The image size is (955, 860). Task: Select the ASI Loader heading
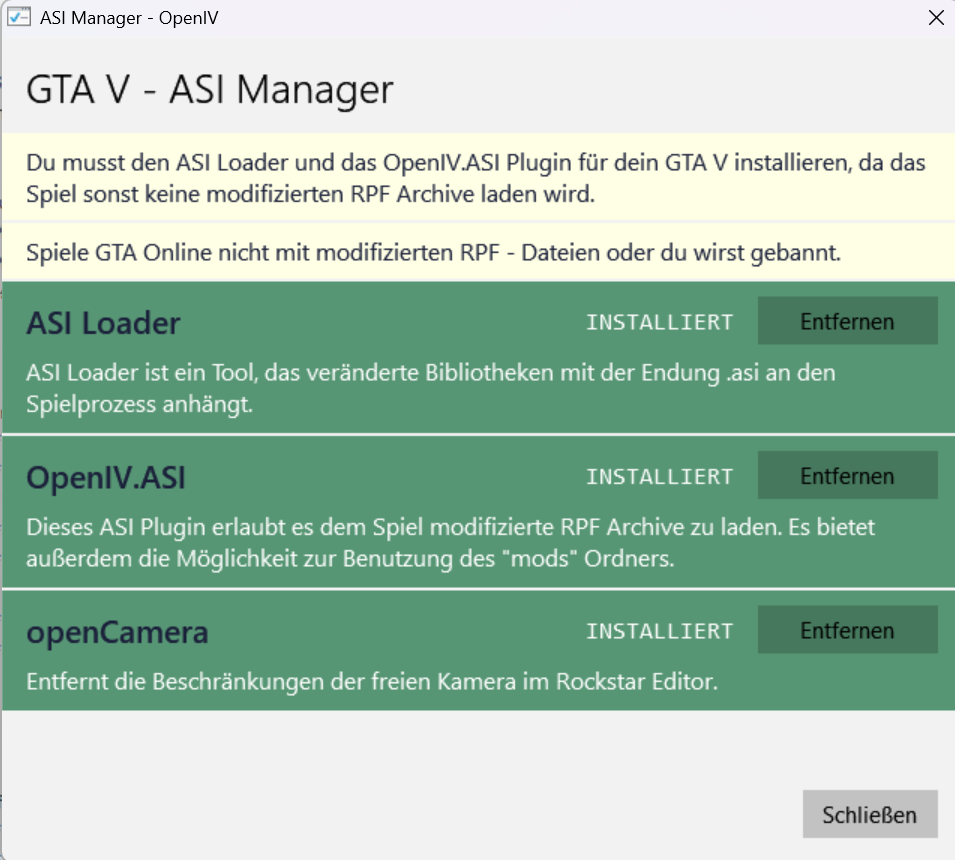click(103, 323)
